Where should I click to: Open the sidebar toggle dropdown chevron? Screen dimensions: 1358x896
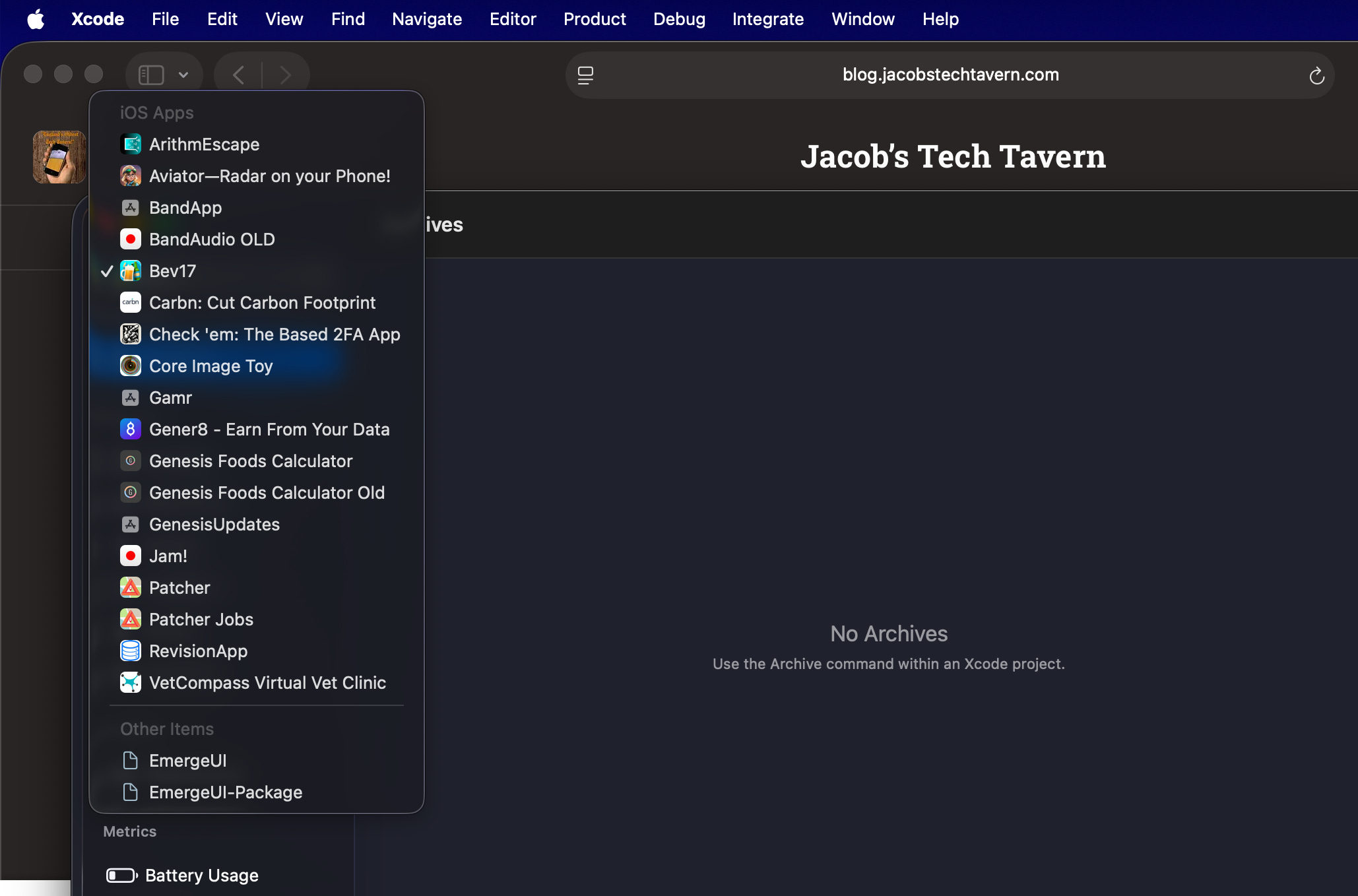click(183, 75)
